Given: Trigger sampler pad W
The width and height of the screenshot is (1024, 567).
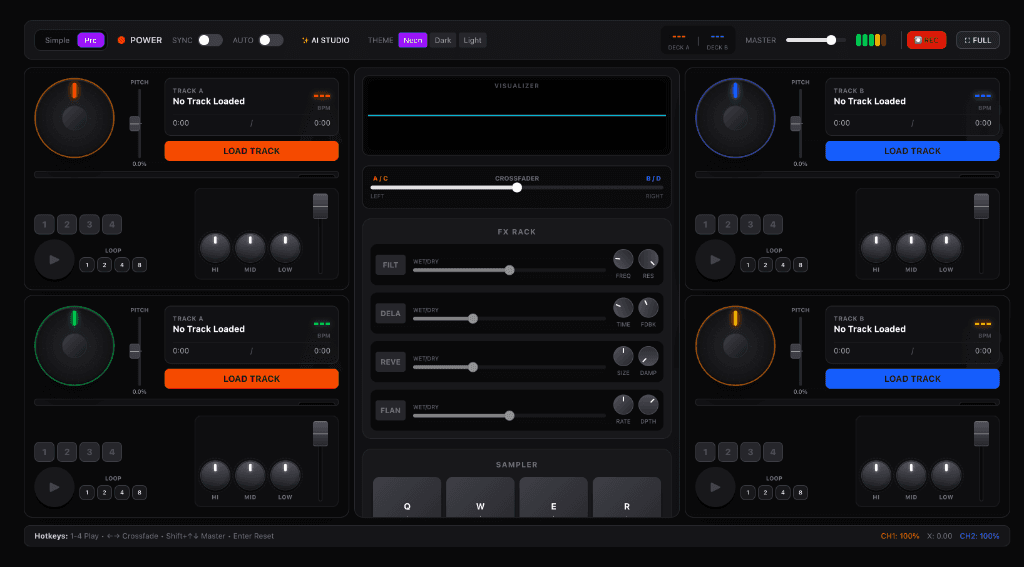Looking at the screenshot, I should click(x=480, y=498).
